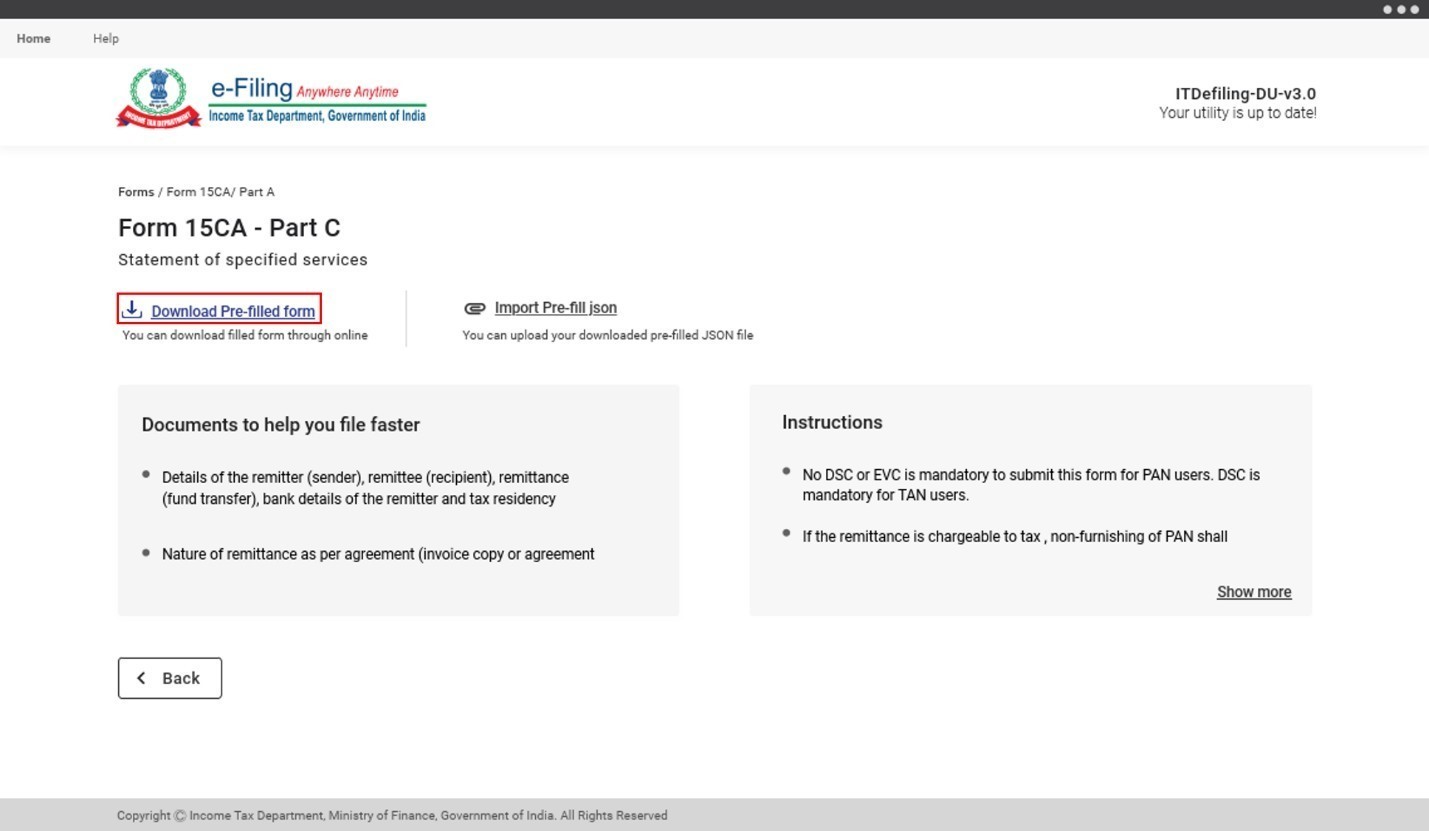The height and width of the screenshot is (831, 1429).
Task: Expand the Show more instructions section
Action: point(1253,591)
